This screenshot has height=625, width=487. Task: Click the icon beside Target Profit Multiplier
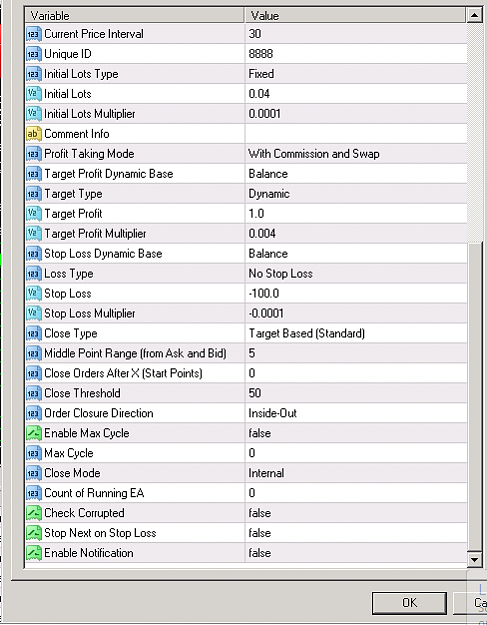pyautogui.click(x=34, y=234)
